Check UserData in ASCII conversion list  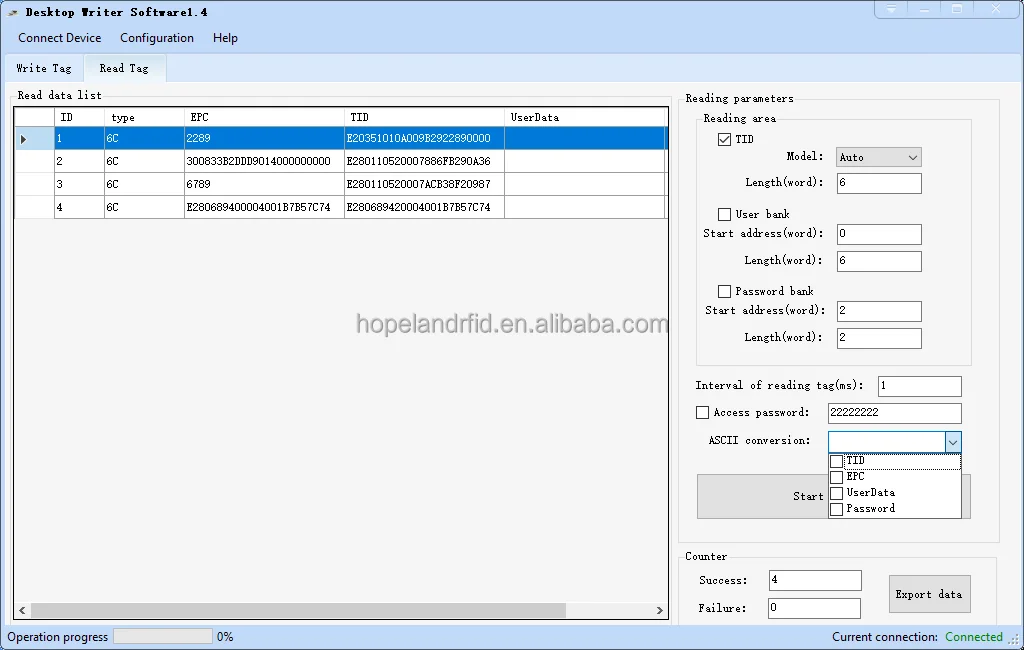coord(837,493)
